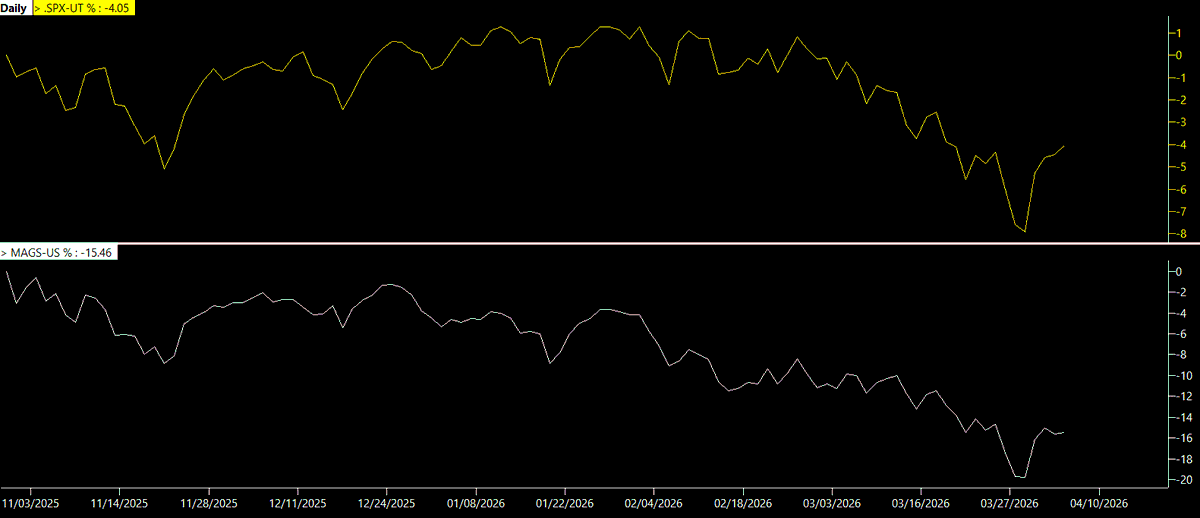Click the 03/03/2026 date label
1200x518 pixels.
832,504
